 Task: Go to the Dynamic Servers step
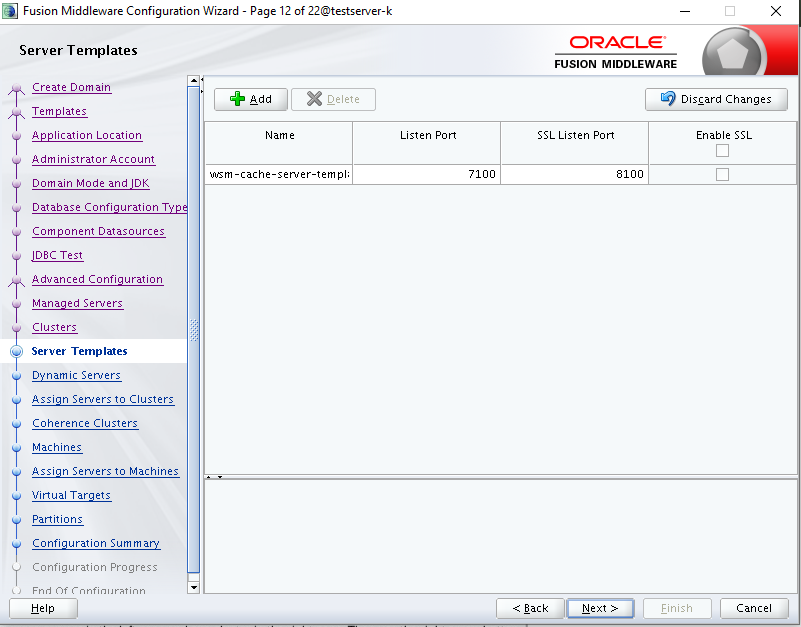click(x=76, y=376)
